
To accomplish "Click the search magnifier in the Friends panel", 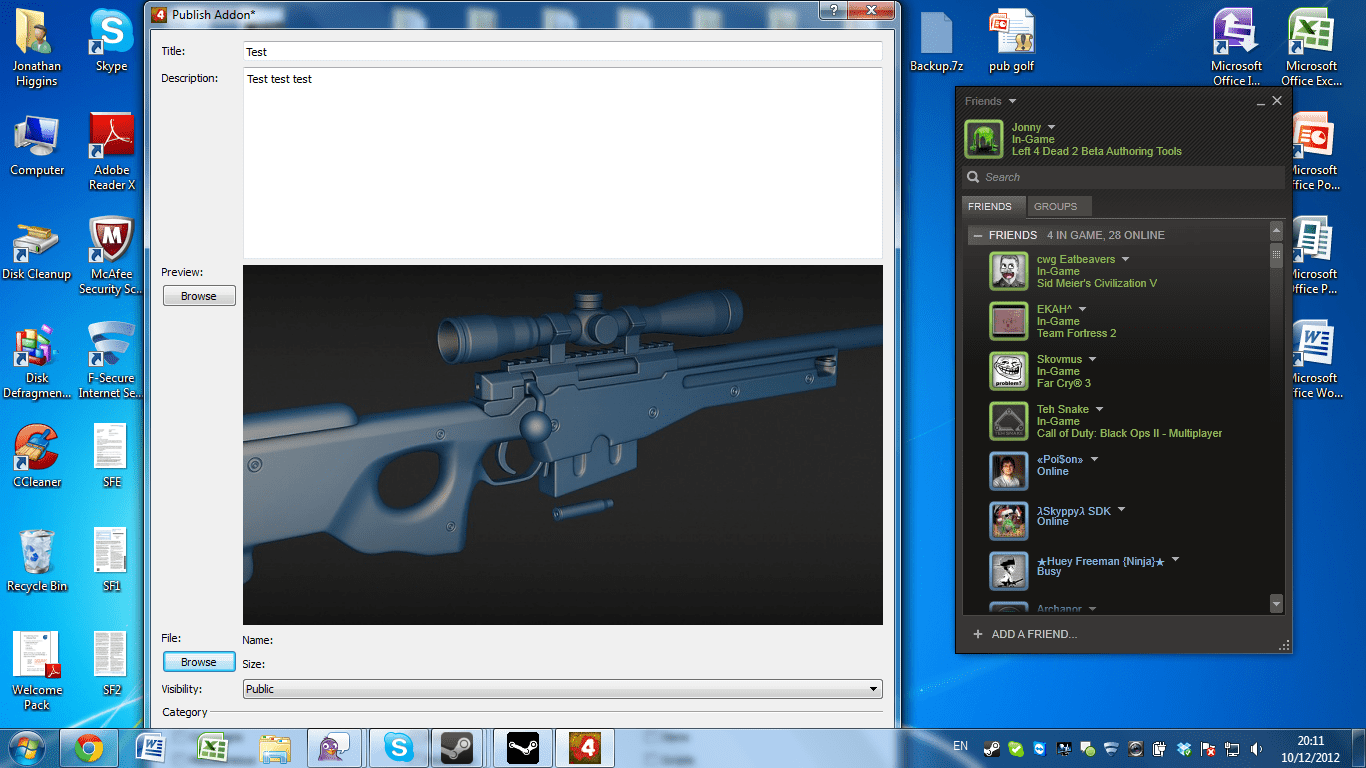I will tap(972, 177).
